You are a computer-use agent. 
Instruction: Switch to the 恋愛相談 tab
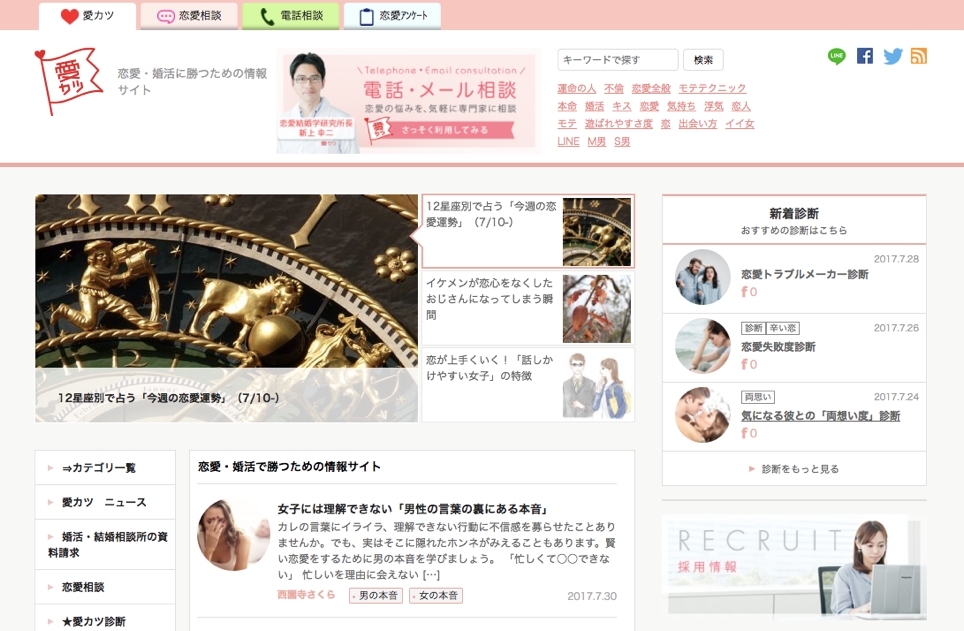(189, 16)
